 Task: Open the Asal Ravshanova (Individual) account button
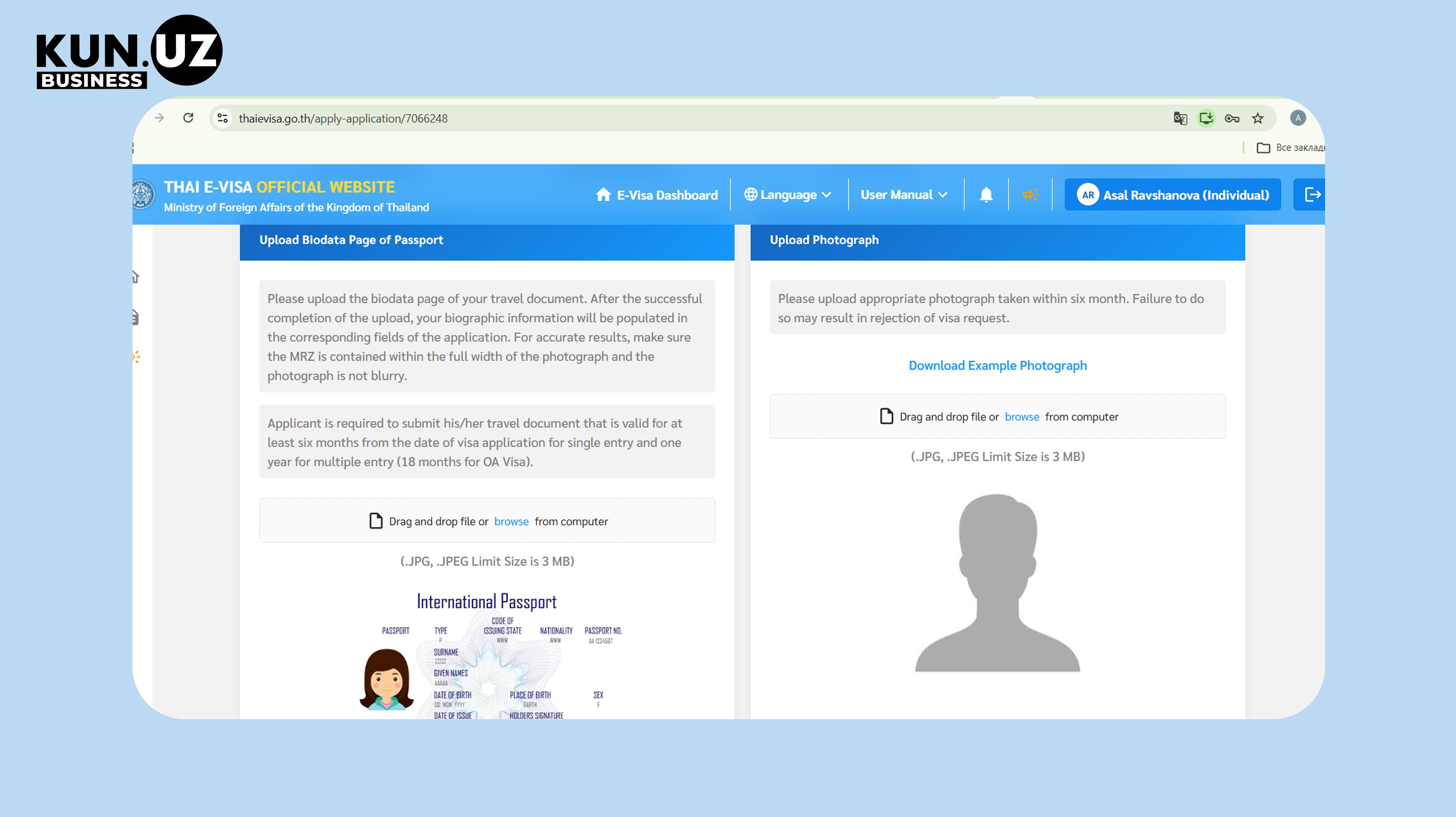[x=1173, y=195]
